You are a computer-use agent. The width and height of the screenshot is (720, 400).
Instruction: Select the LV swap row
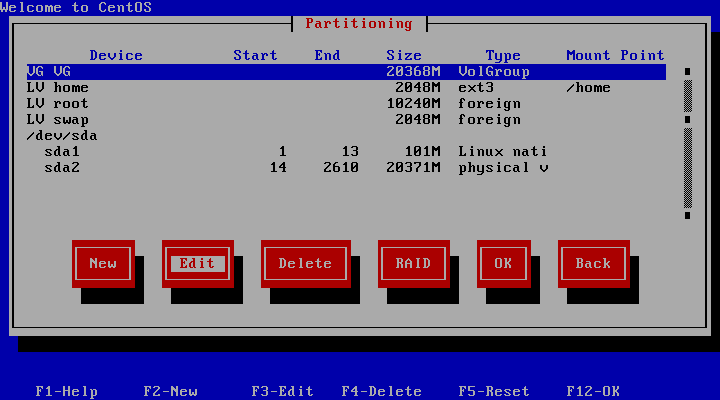click(x=346, y=120)
